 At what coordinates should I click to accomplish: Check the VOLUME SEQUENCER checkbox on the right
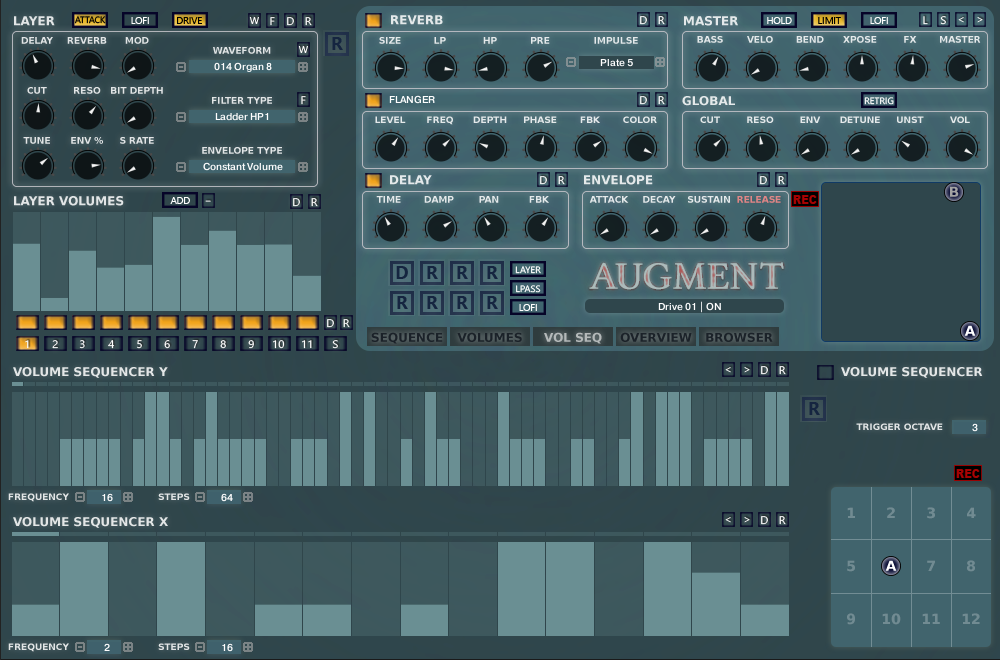824,371
